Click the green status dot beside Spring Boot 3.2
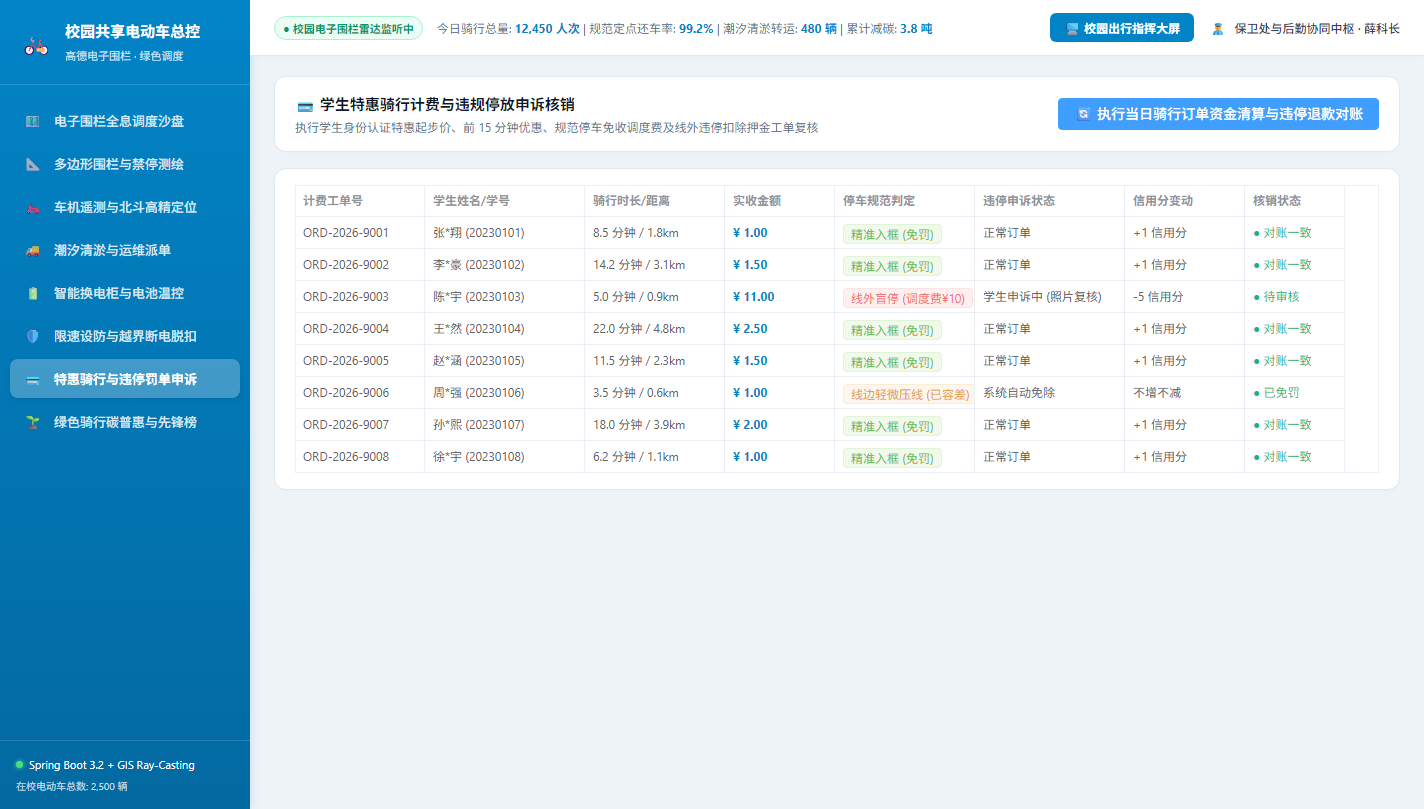The height and width of the screenshot is (809, 1424). pyautogui.click(x=19, y=765)
